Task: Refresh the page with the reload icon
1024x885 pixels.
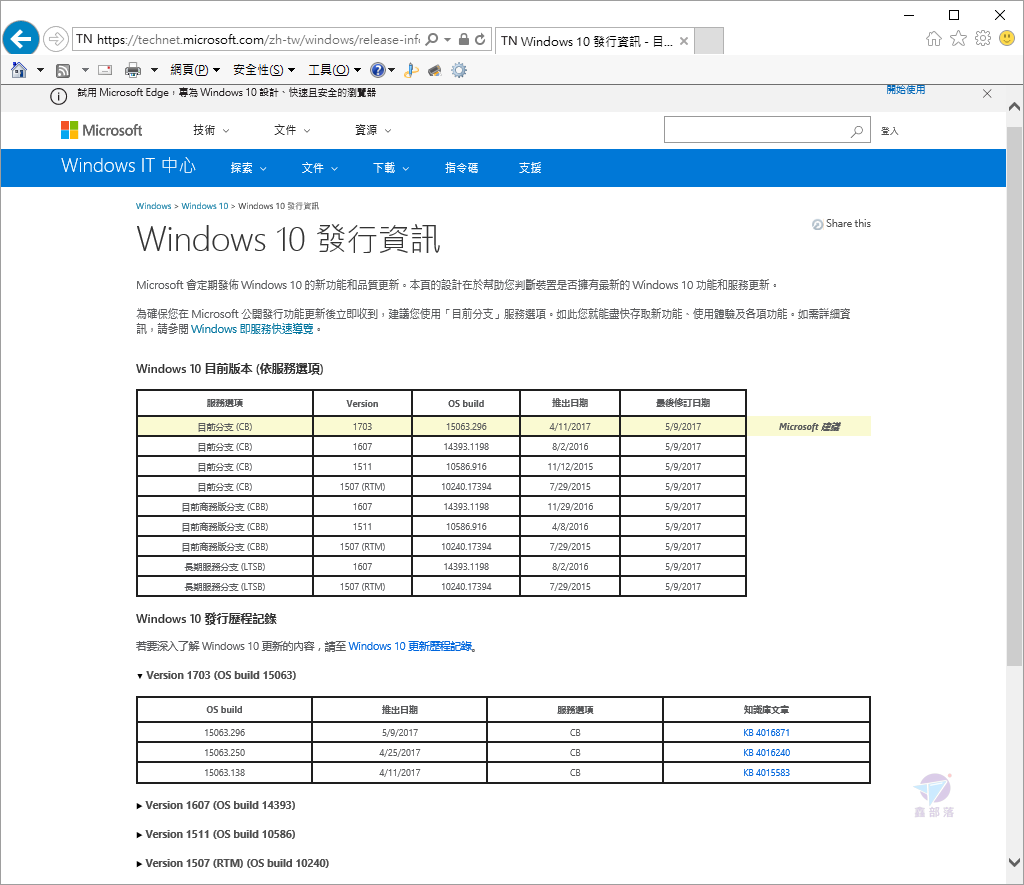Action: pos(480,39)
